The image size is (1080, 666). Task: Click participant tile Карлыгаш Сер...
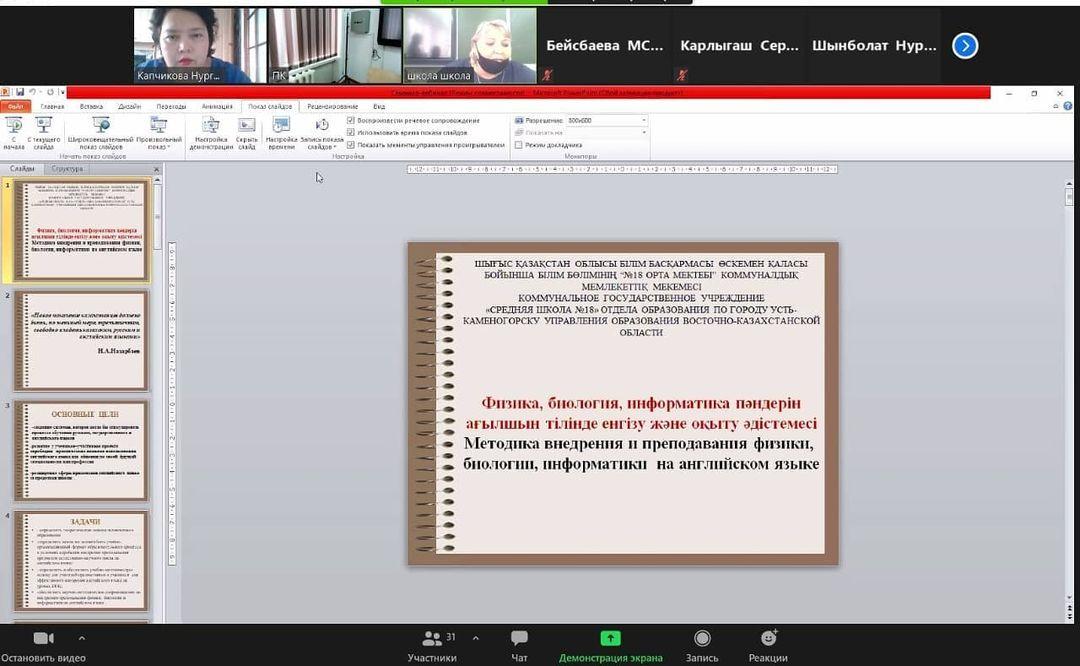coord(739,45)
